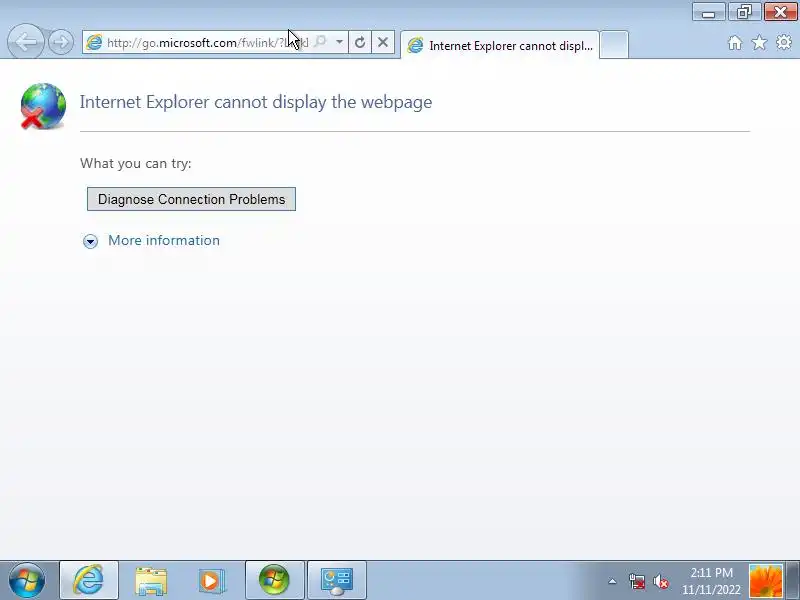Go back using the Back arrow button
This screenshot has height=600, width=800.
click(26, 42)
